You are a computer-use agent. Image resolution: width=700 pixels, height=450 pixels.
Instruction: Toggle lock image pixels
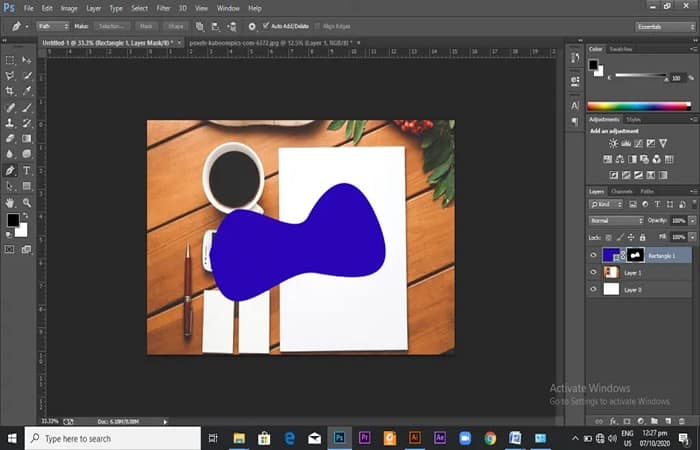(620, 238)
